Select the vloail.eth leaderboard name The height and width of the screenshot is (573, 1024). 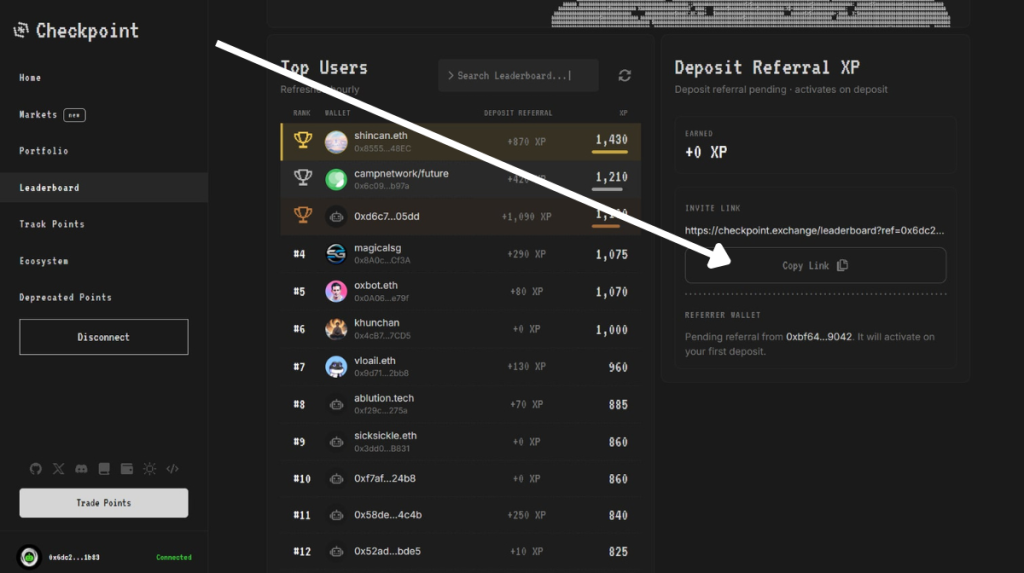coord(375,360)
